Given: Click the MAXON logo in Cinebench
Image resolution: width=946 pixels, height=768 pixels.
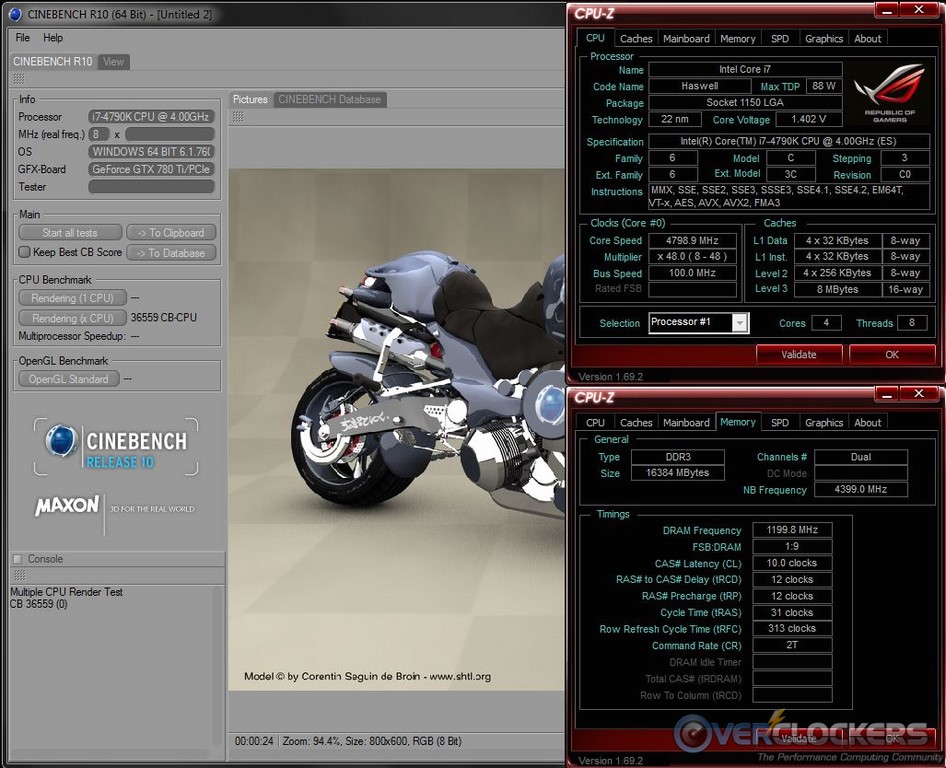Looking at the screenshot, I should click(x=66, y=506).
